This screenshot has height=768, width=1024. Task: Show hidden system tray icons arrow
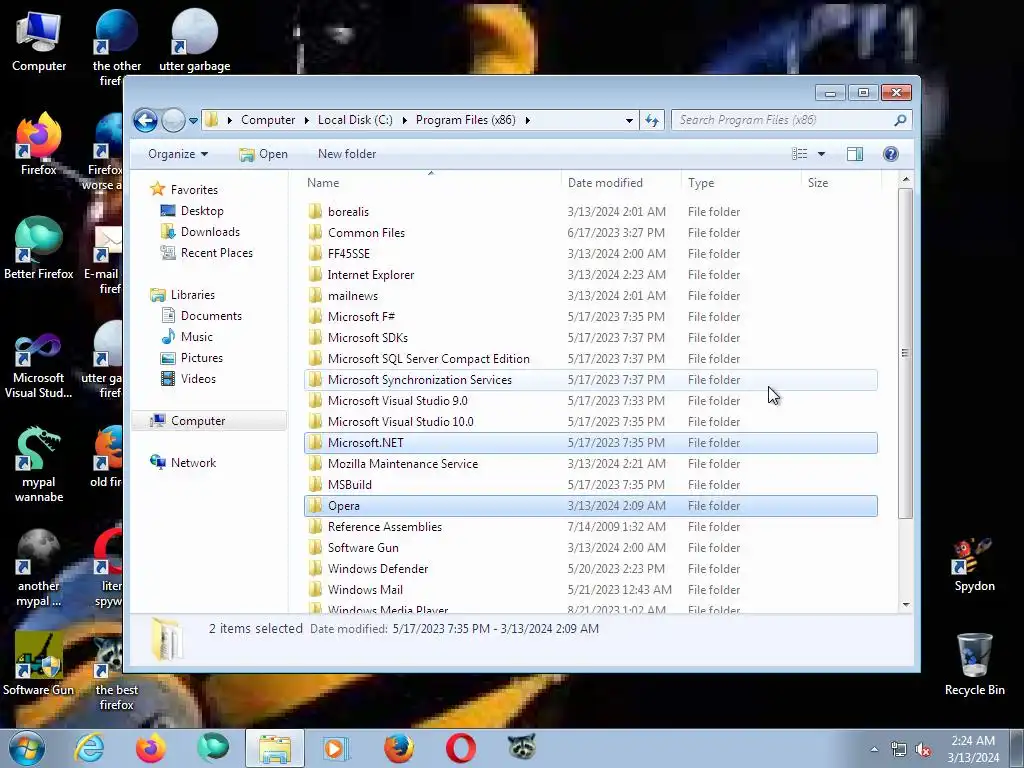874,749
